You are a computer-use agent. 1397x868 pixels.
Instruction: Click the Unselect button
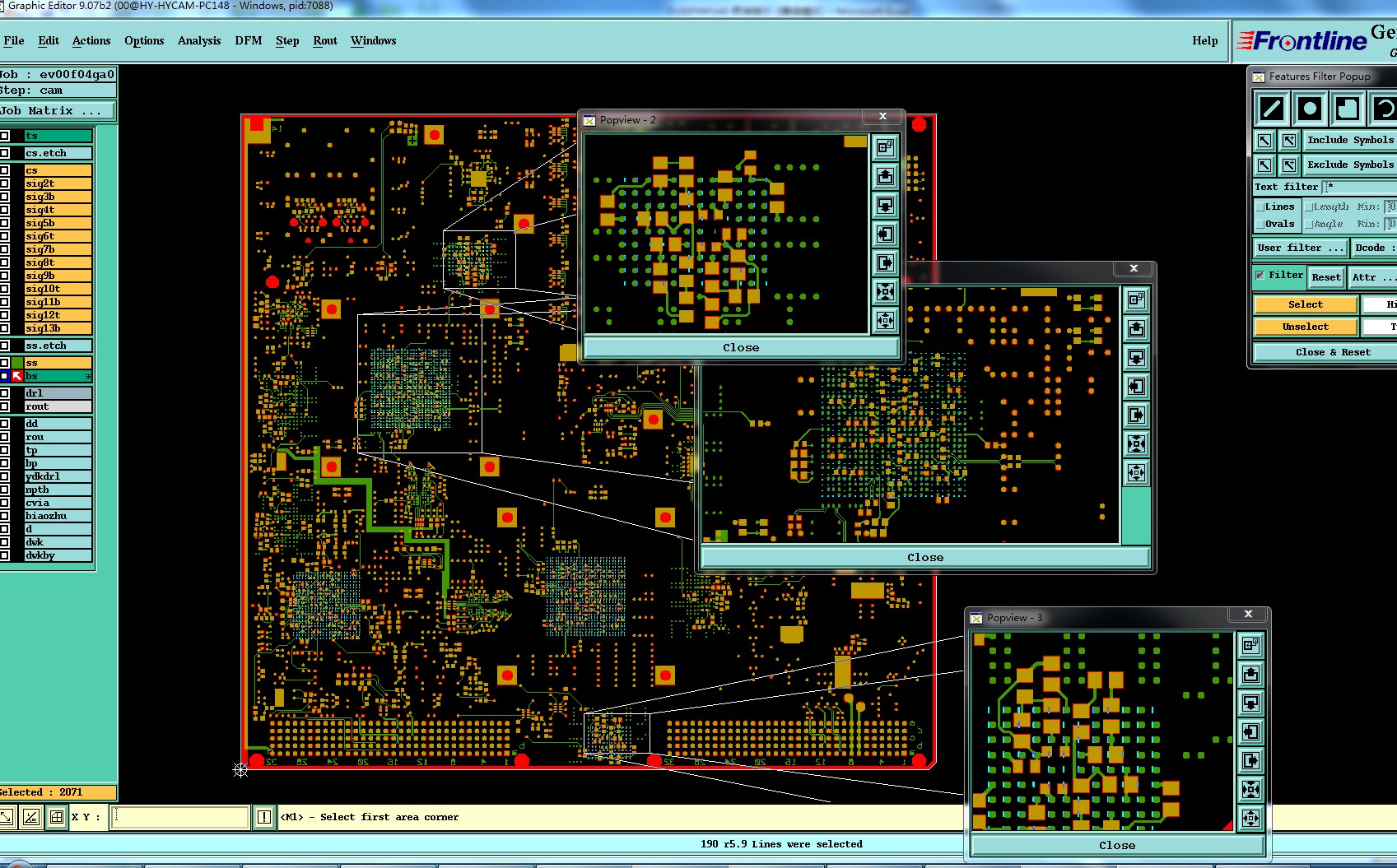pyautogui.click(x=1306, y=327)
